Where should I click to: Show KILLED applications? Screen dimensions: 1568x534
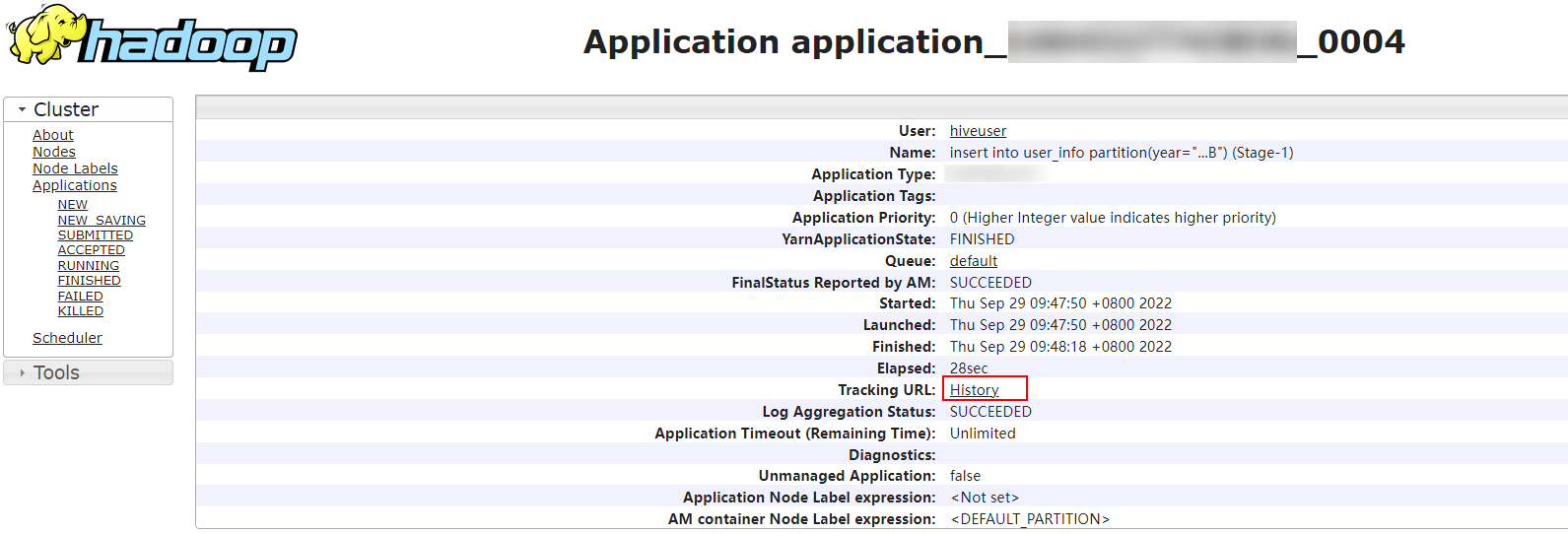[81, 311]
